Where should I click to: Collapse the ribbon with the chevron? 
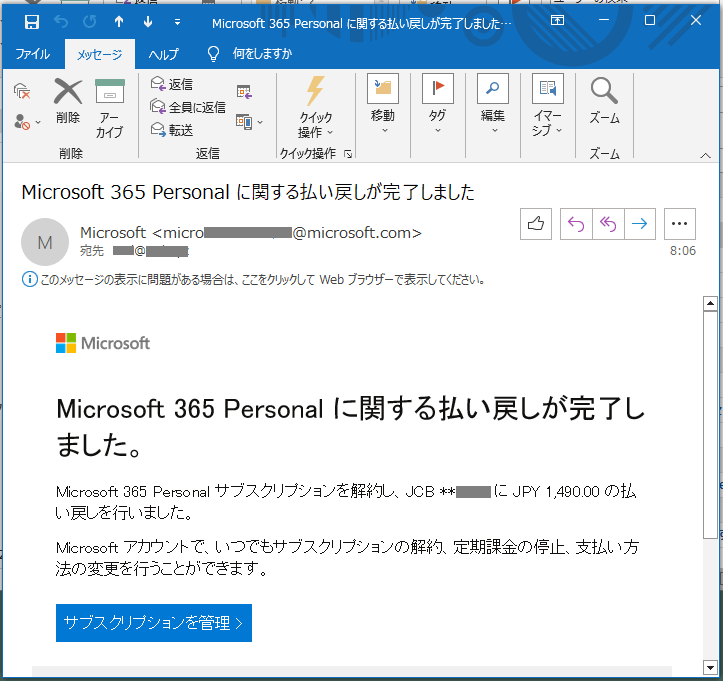coord(705,155)
